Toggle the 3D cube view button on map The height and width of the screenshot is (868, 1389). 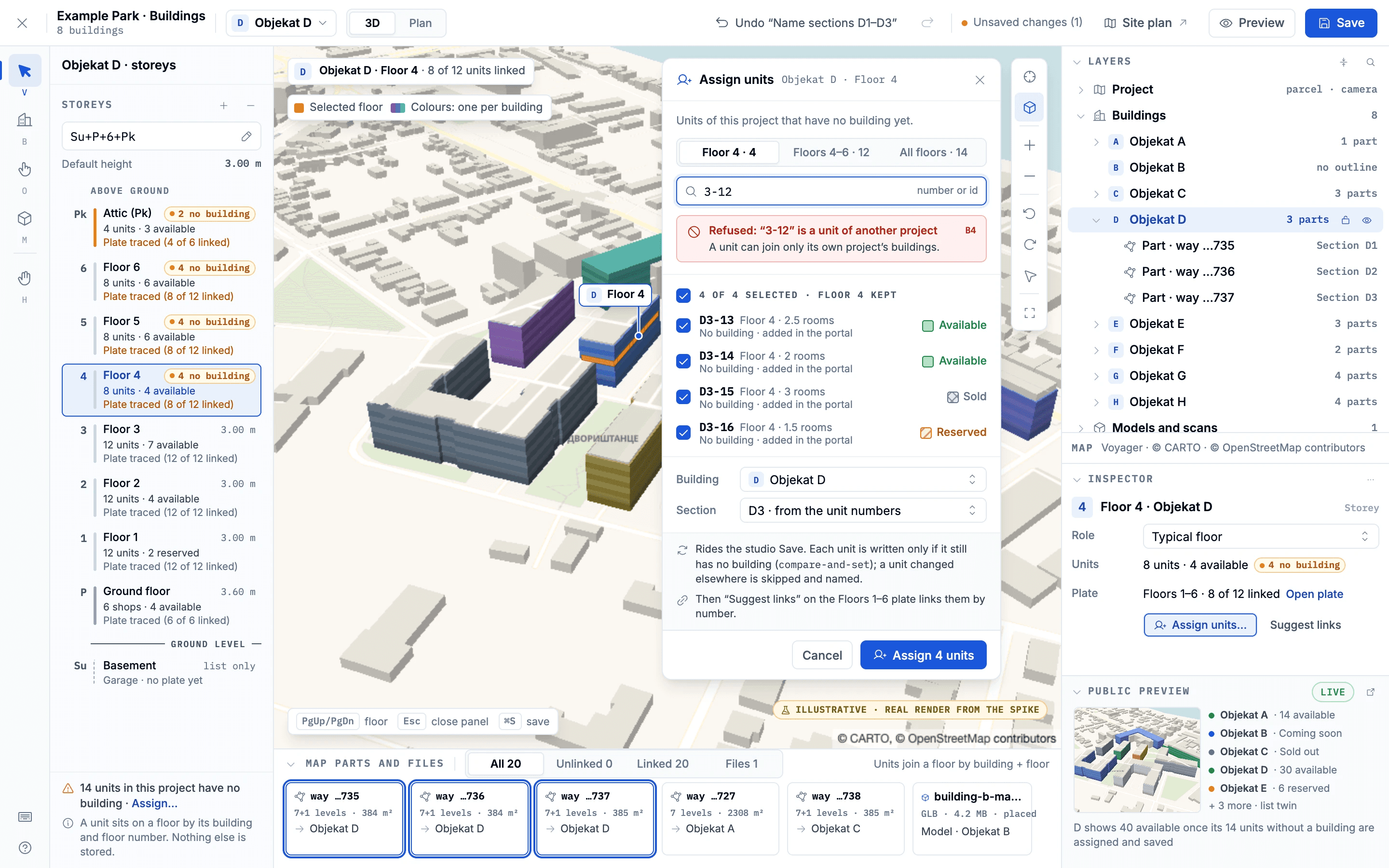(x=1030, y=108)
